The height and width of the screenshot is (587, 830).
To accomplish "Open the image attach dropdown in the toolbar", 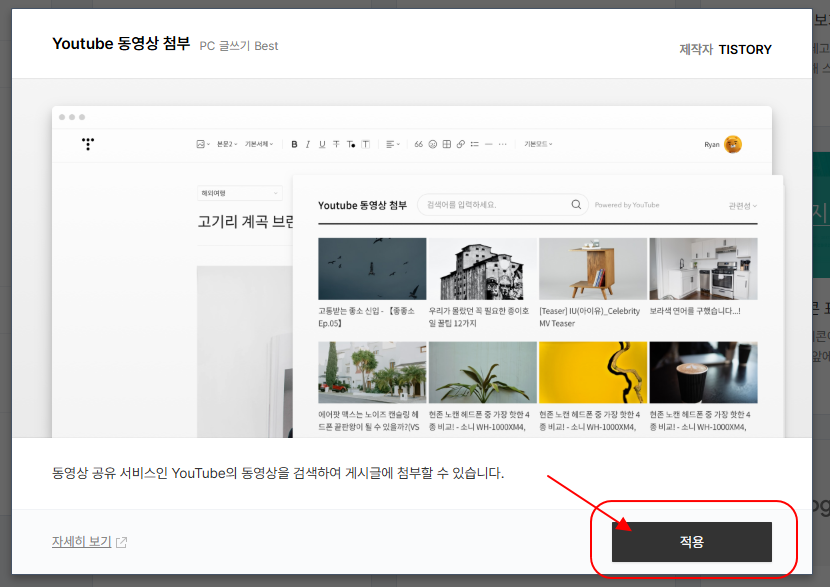I will click(x=203, y=144).
